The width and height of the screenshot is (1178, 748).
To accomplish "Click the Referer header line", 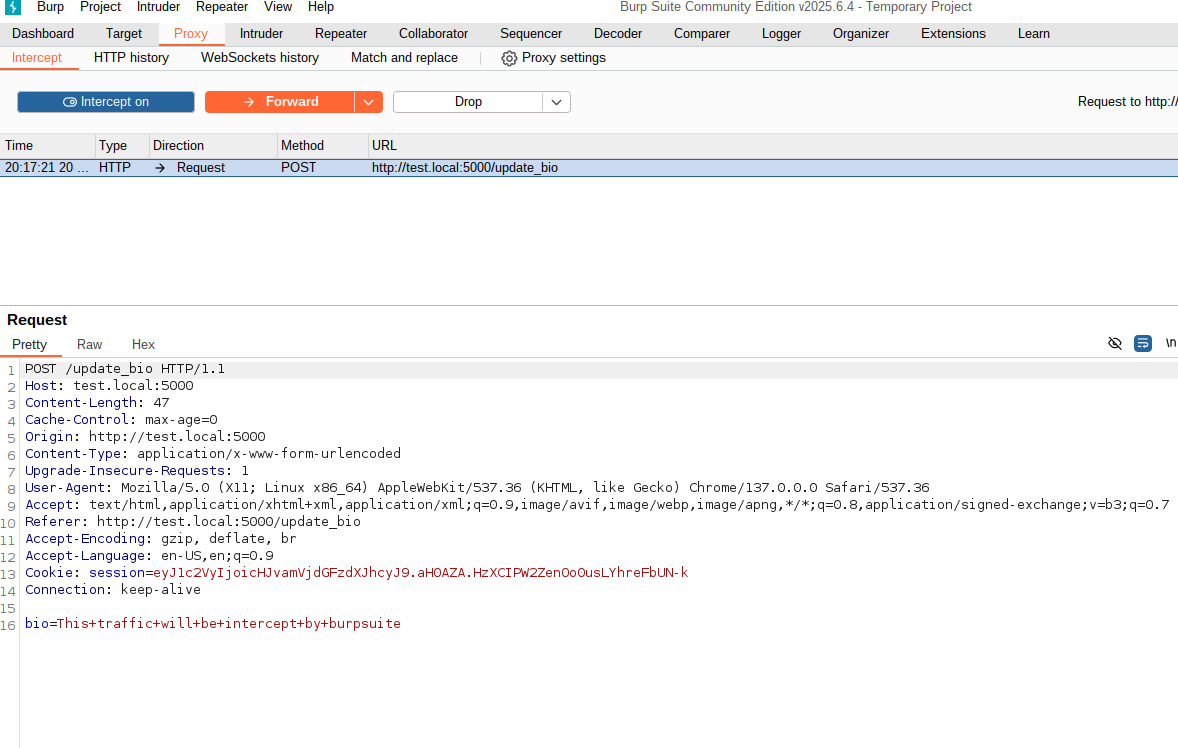I will (192, 522).
